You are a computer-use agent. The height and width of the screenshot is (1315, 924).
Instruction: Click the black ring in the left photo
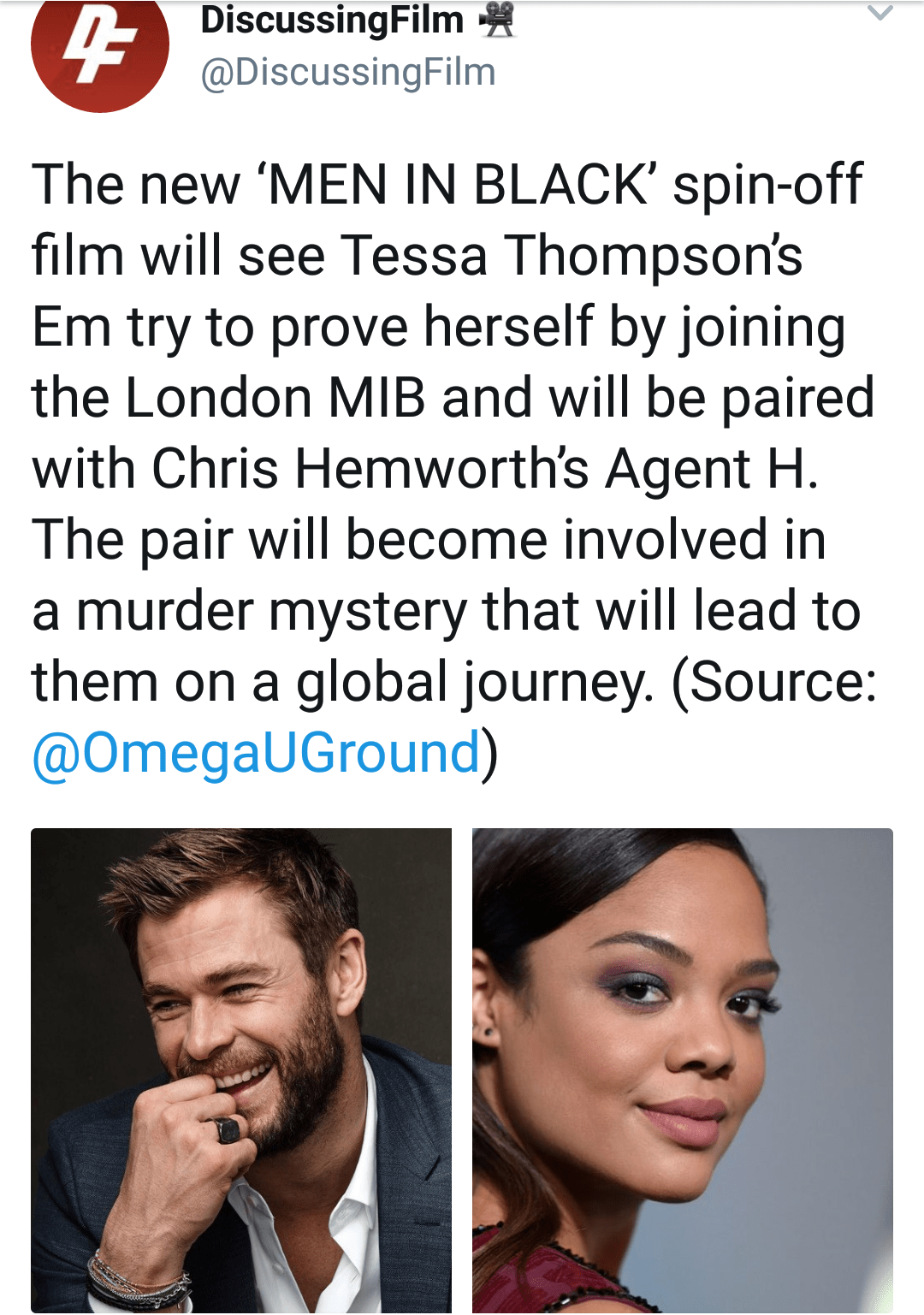pos(228,1131)
